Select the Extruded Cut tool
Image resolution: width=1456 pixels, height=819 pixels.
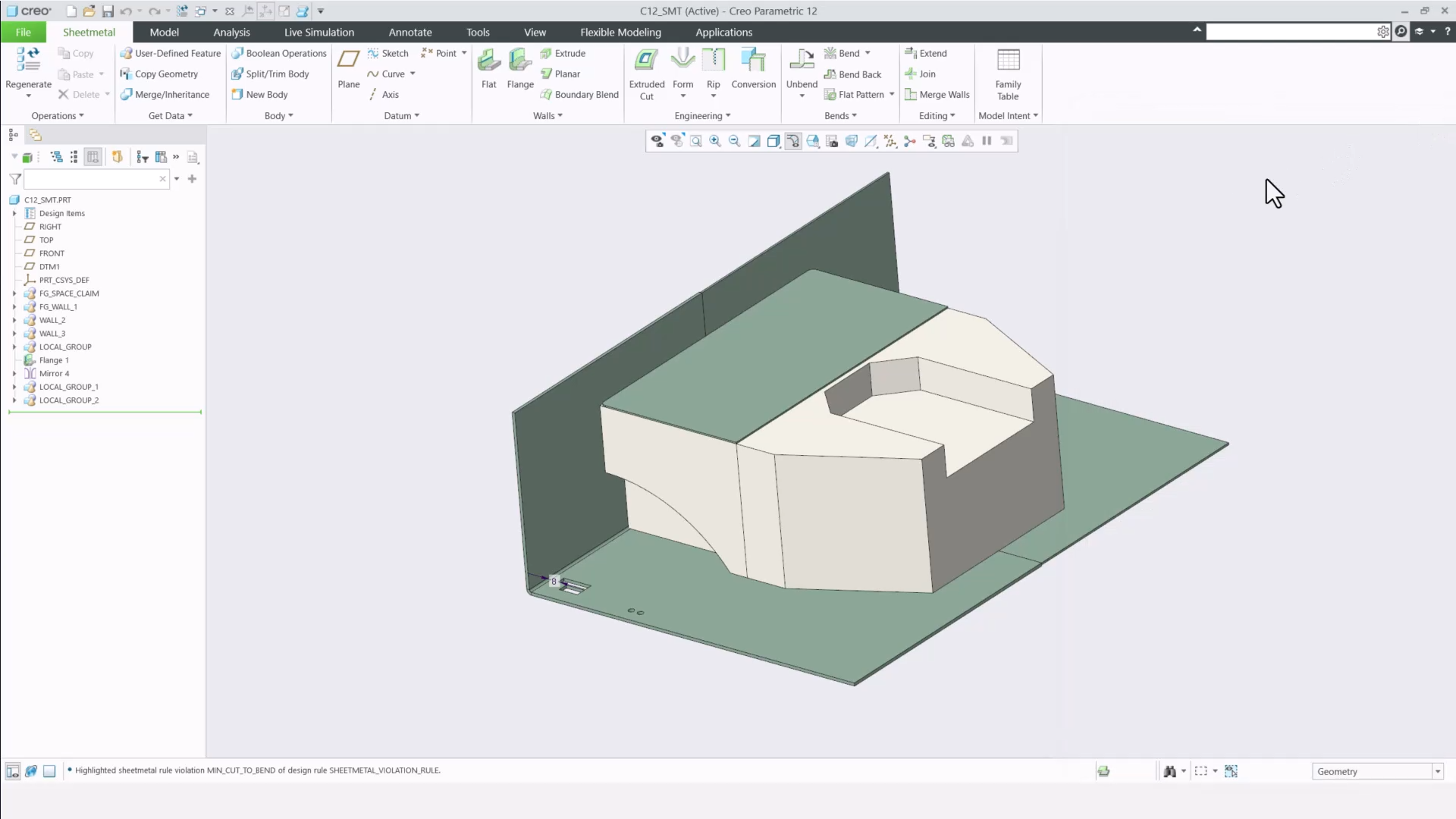click(647, 74)
